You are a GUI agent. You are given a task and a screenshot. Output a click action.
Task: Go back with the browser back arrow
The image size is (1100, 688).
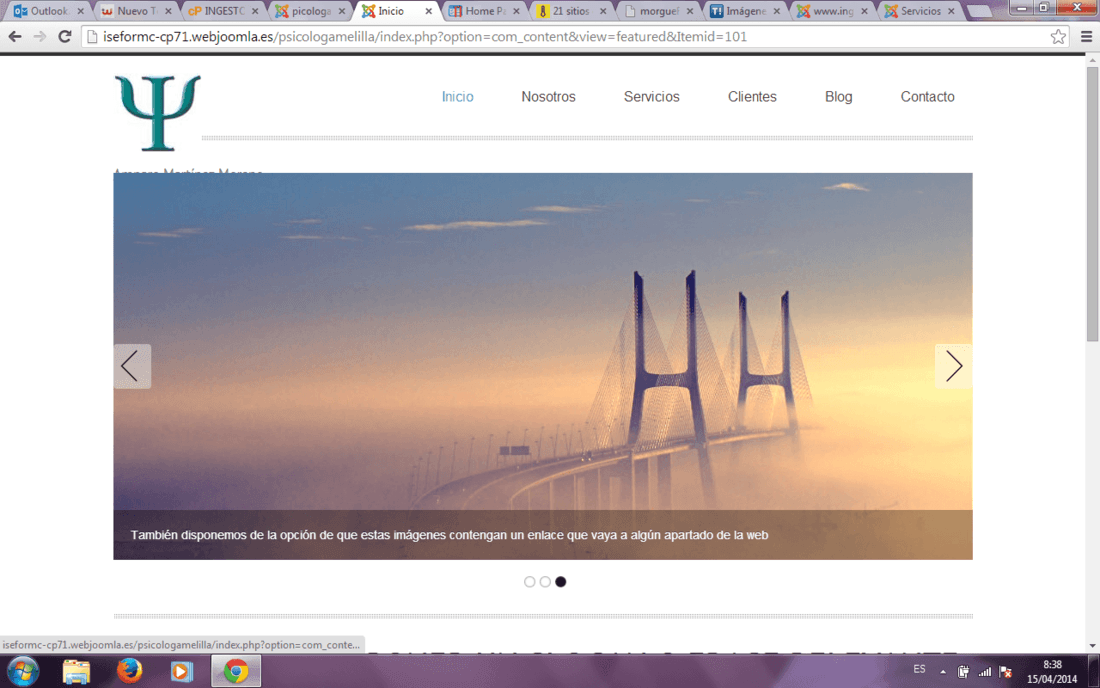tap(15, 36)
